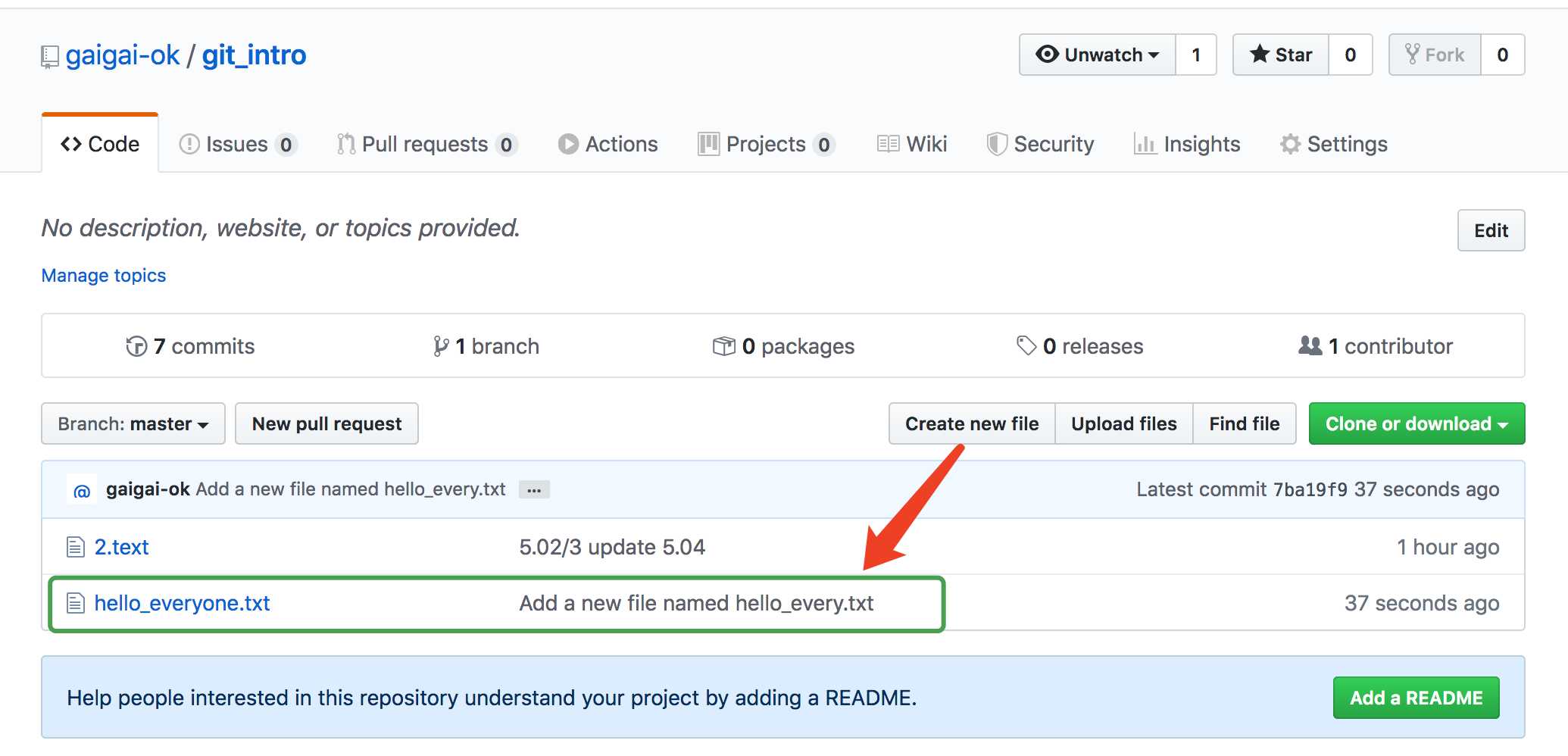Click the Fork button
This screenshot has width=1568, height=756.
1435,55
